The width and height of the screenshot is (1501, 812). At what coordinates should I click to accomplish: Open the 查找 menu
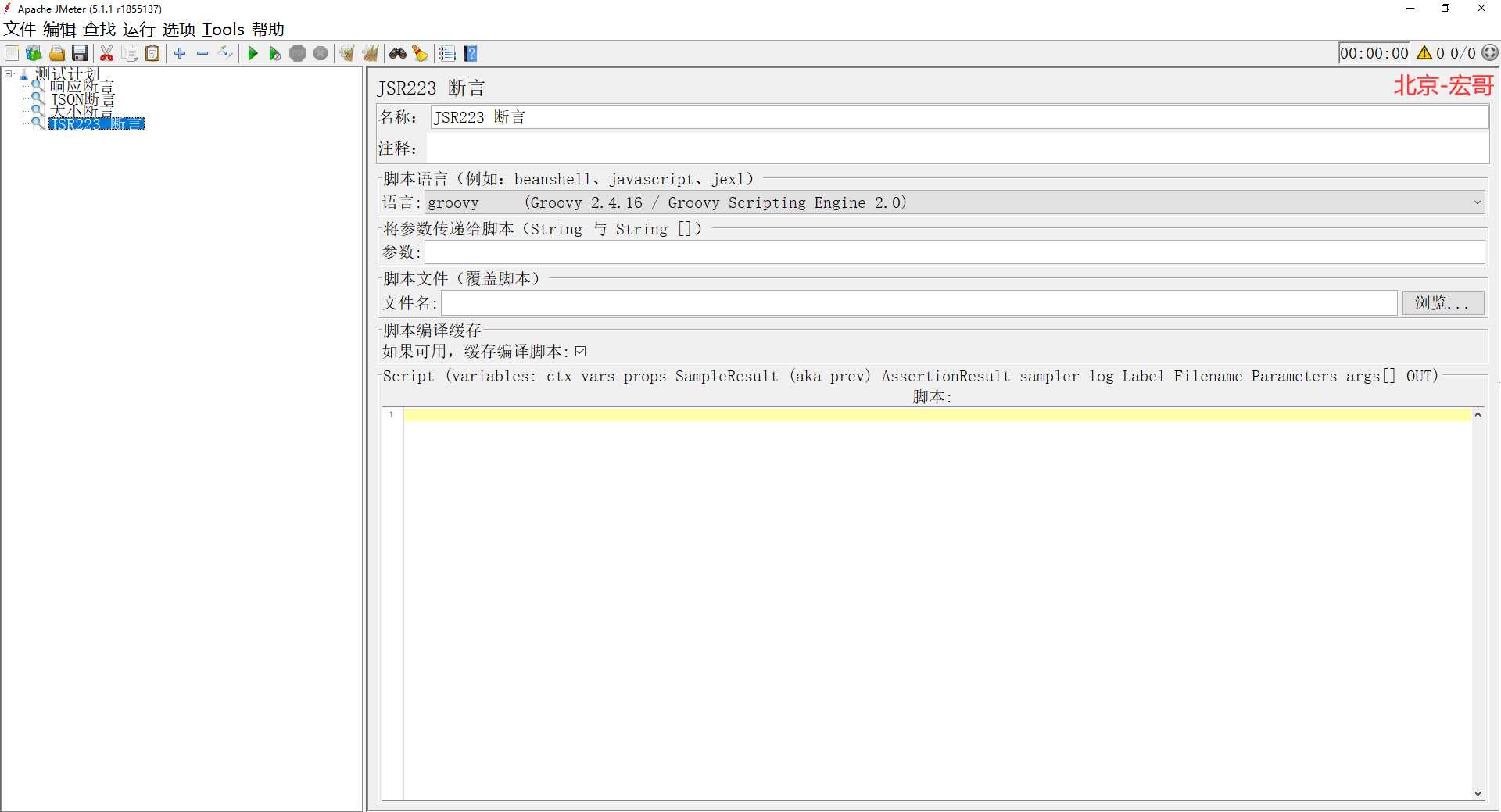tap(99, 30)
